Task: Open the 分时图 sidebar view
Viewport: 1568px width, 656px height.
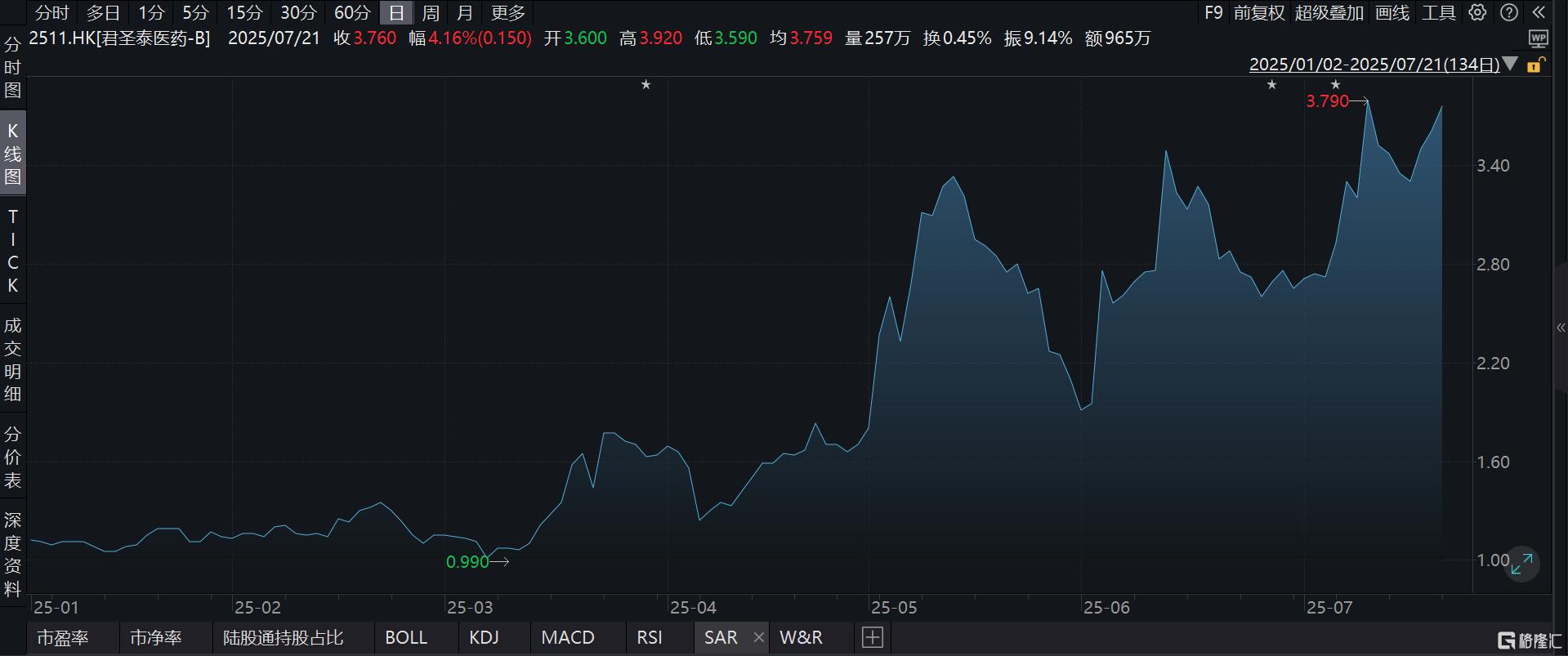Action: click(x=12, y=68)
